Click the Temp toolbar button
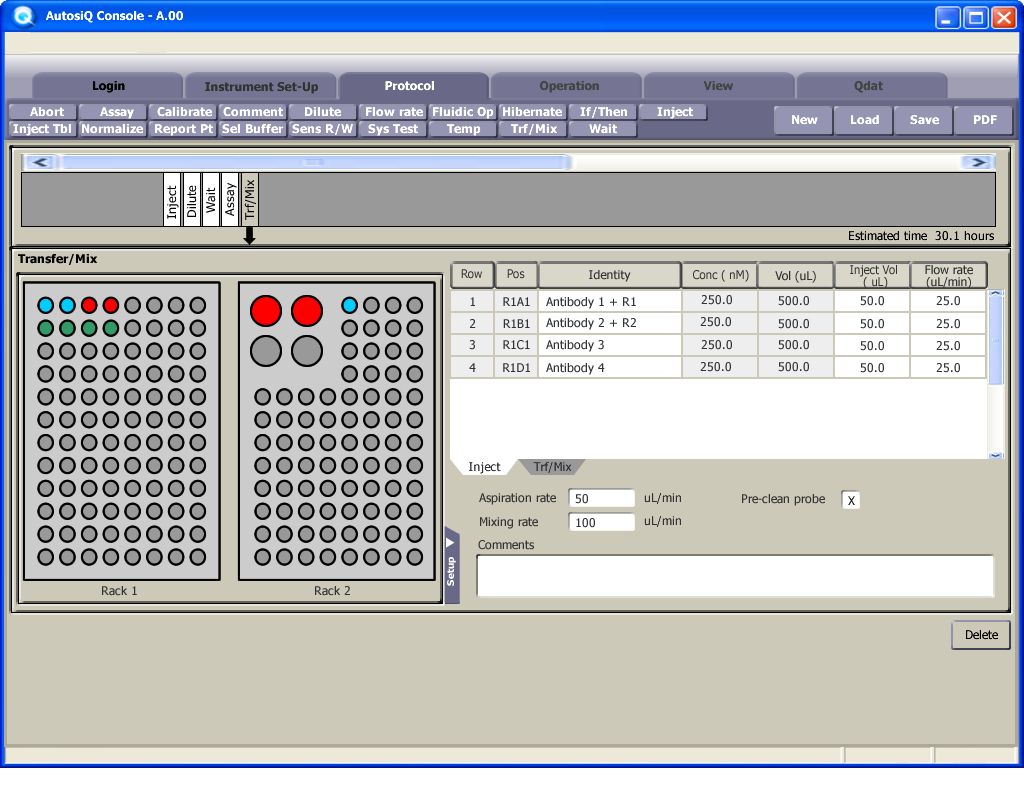This screenshot has width=1024, height=786. point(463,129)
